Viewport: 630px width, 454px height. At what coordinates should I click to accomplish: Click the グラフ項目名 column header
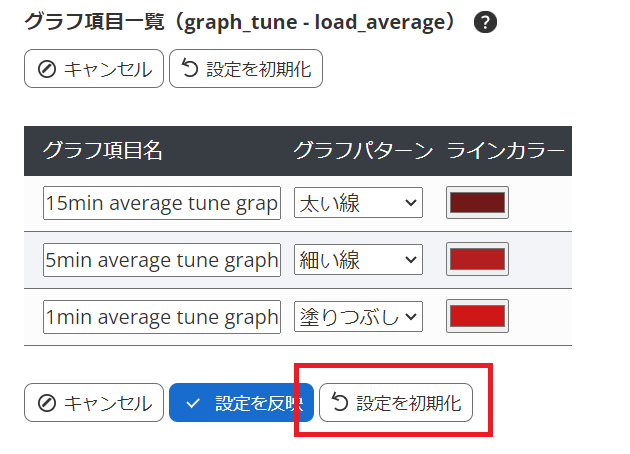click(103, 150)
